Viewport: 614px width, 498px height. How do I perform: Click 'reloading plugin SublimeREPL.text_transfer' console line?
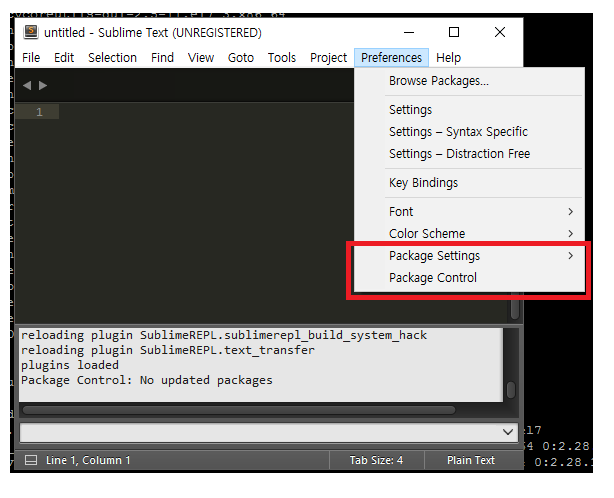[168, 350]
